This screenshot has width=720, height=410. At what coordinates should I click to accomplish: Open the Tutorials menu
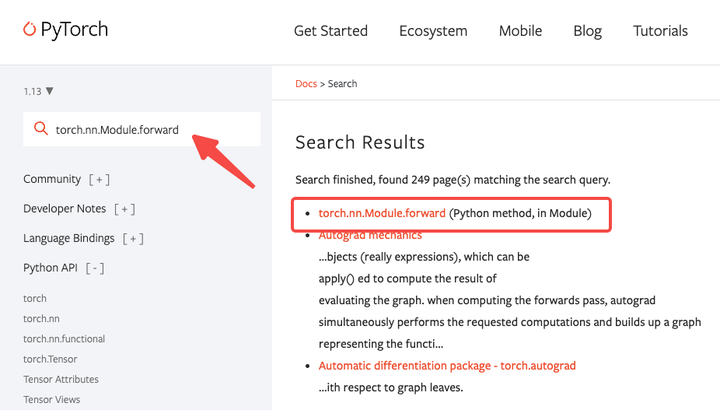coord(660,31)
